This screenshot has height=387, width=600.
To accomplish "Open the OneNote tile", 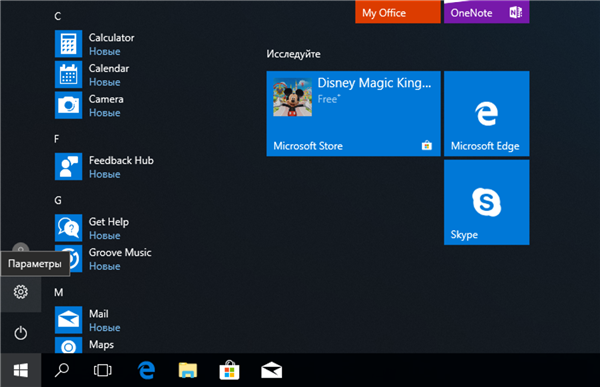I will tap(487, 12).
